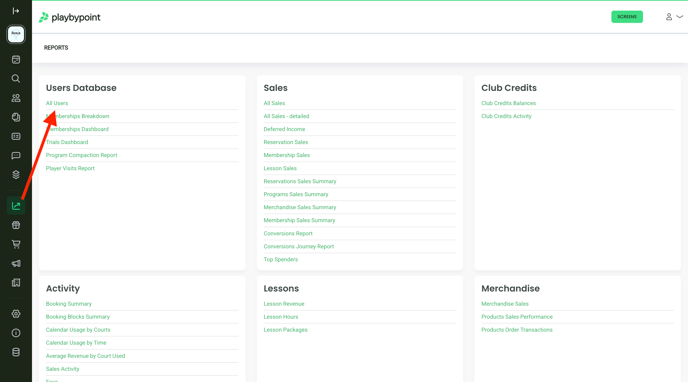The width and height of the screenshot is (688, 382).
Task: Open Program Compaction Report
Action: (82, 155)
